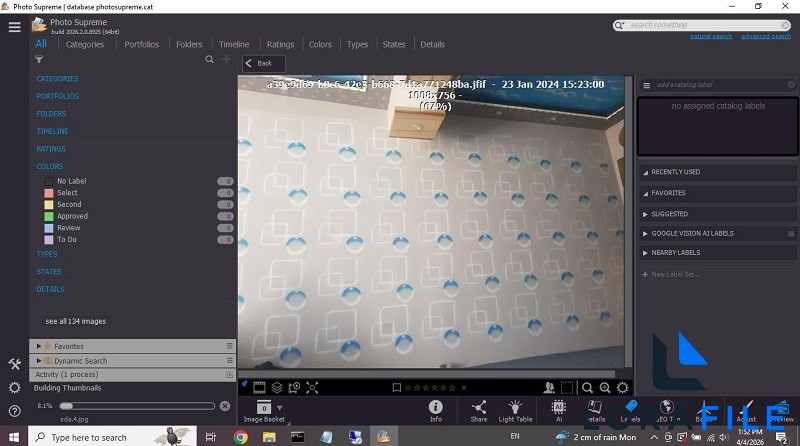Open the Windows Start menu
800x446 pixels.
click(14, 437)
